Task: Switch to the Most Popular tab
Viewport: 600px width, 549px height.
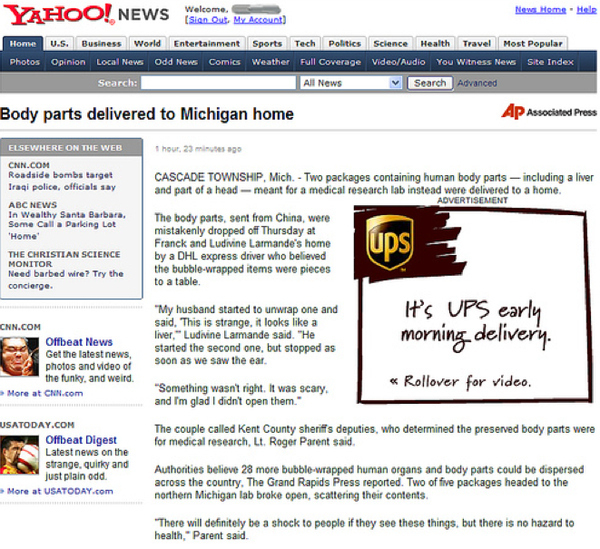Action: pos(533,44)
